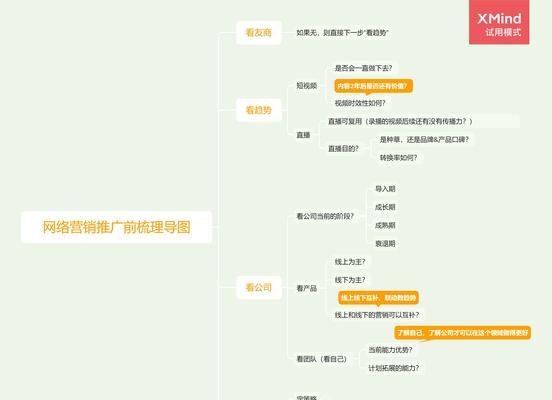Screen dimensions: 552x400
Task: Click the orange callout 内容2年后是否还有价值?
Action: tap(374, 86)
